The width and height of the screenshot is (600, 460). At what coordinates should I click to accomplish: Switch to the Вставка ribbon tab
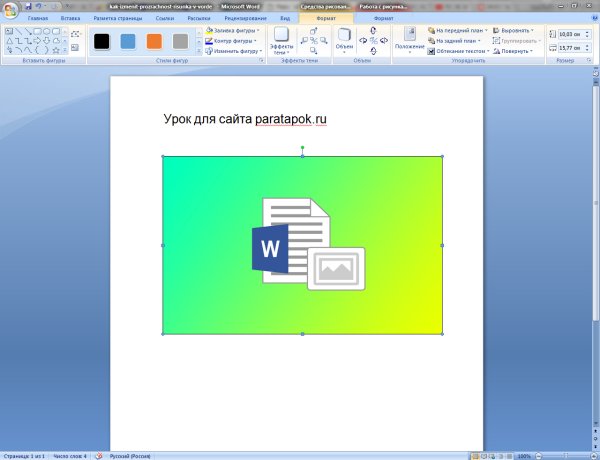coord(70,18)
